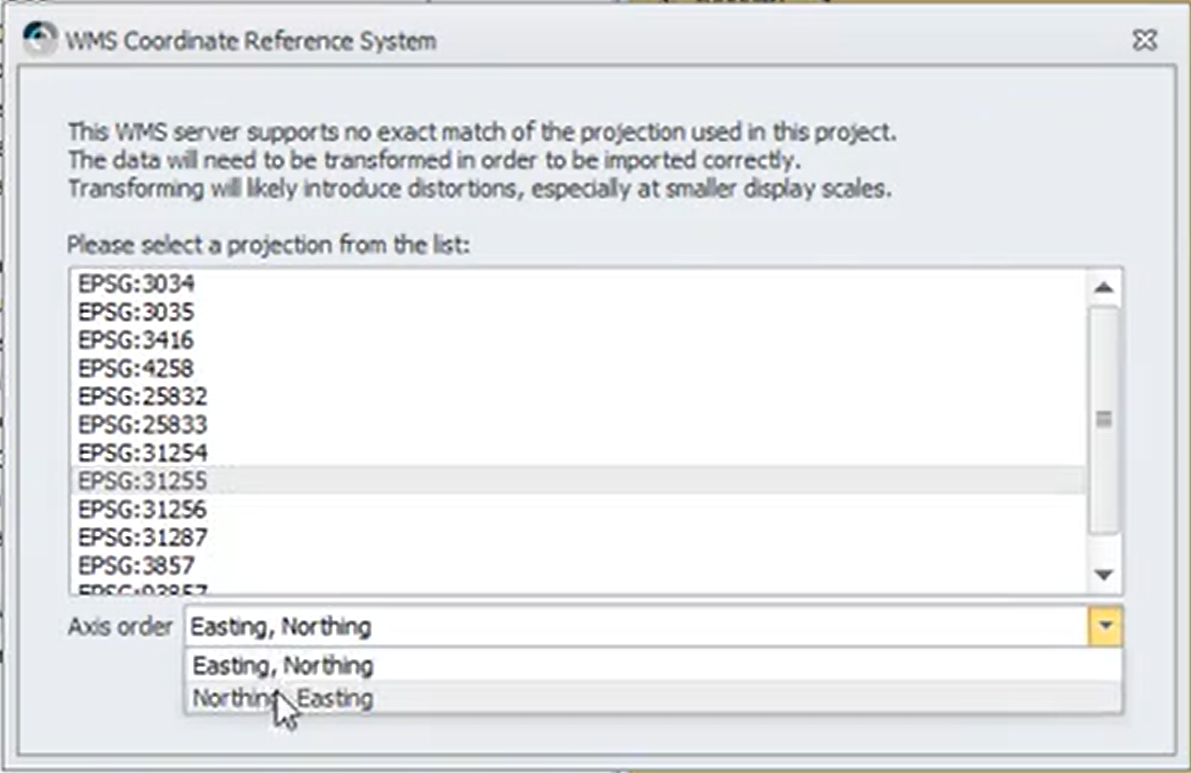This screenshot has height=773, width=1191.
Task: Choose the EPSG:31287 projection
Action: coord(577,538)
